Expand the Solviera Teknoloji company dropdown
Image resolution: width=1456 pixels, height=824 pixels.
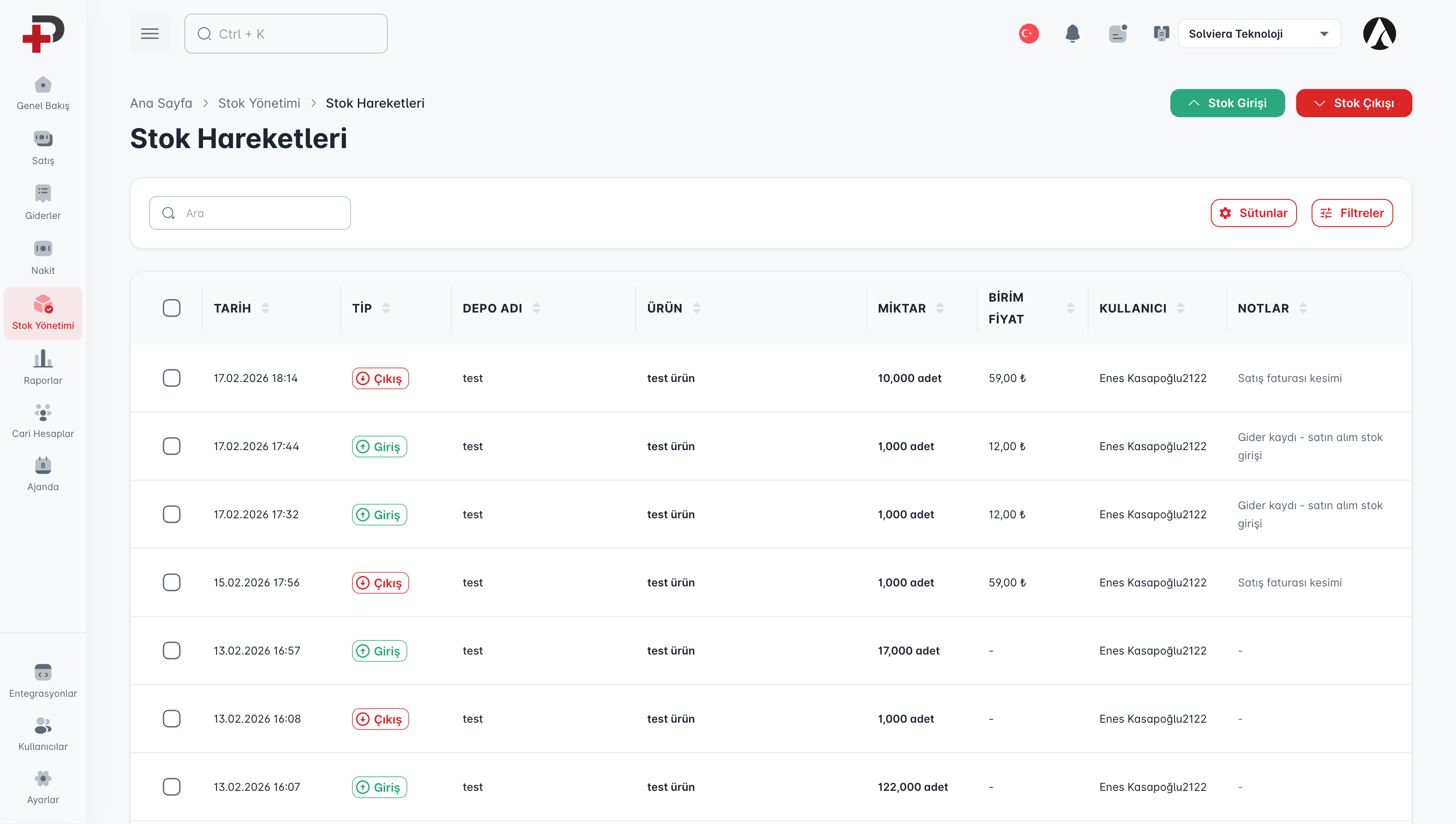(x=1258, y=34)
